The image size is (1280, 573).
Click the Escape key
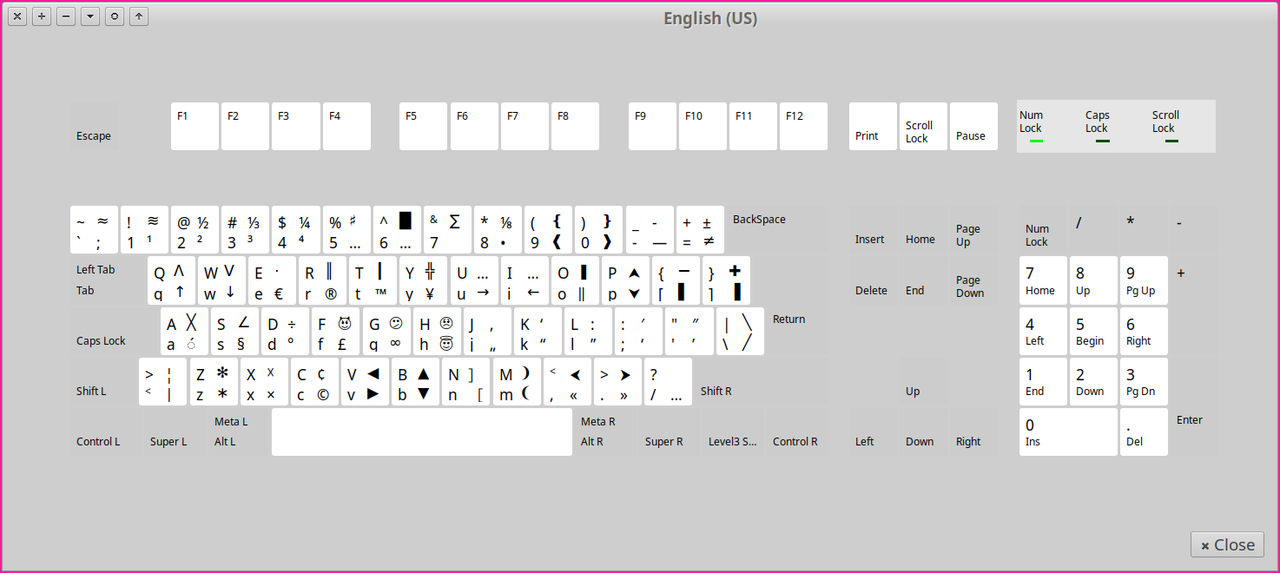pos(94,127)
